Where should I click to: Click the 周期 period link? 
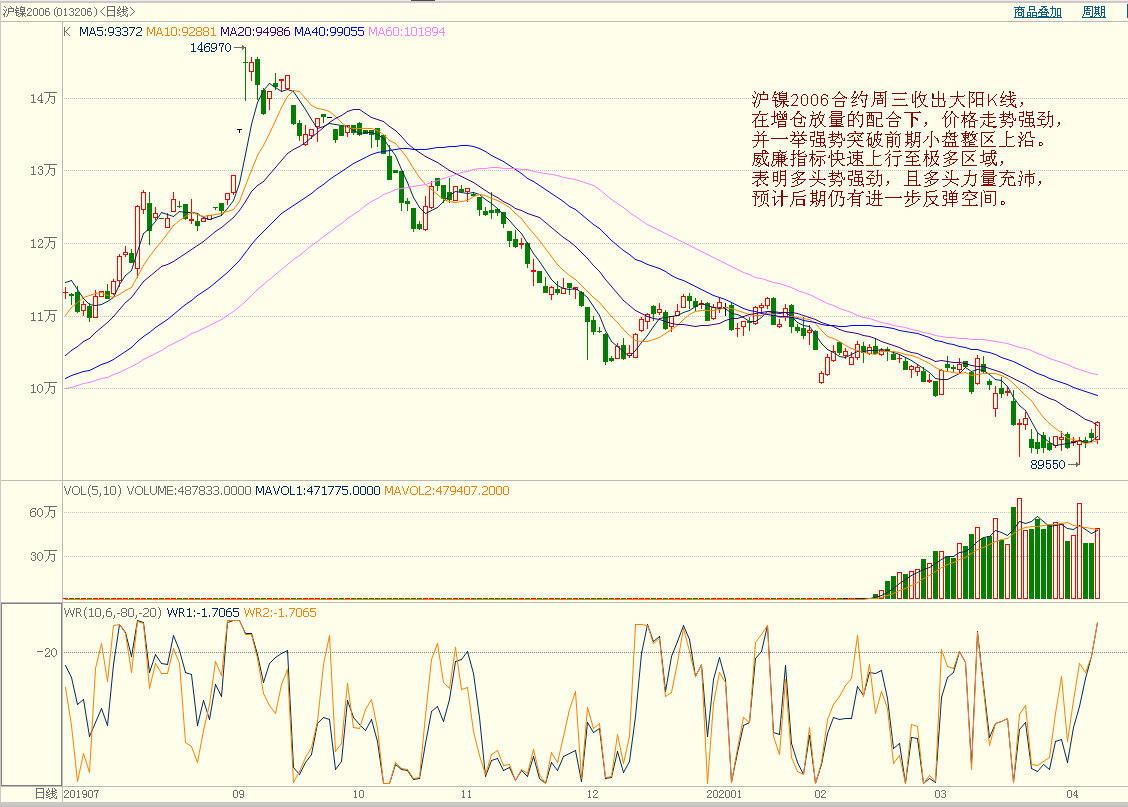[x=1093, y=12]
